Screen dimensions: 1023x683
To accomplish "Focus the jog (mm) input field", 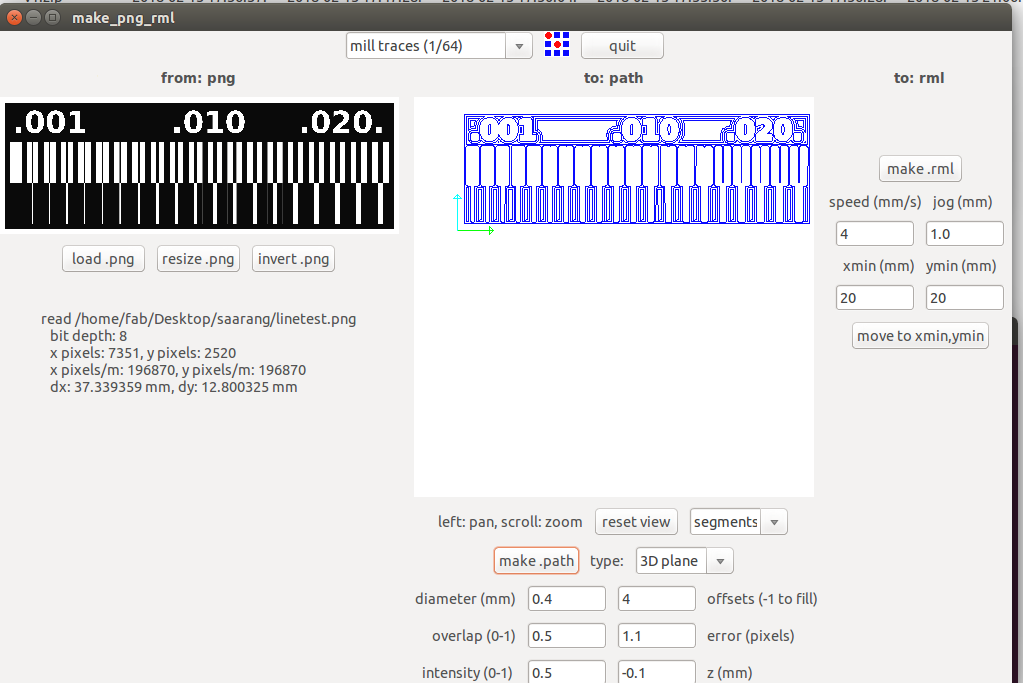I will [964, 234].
